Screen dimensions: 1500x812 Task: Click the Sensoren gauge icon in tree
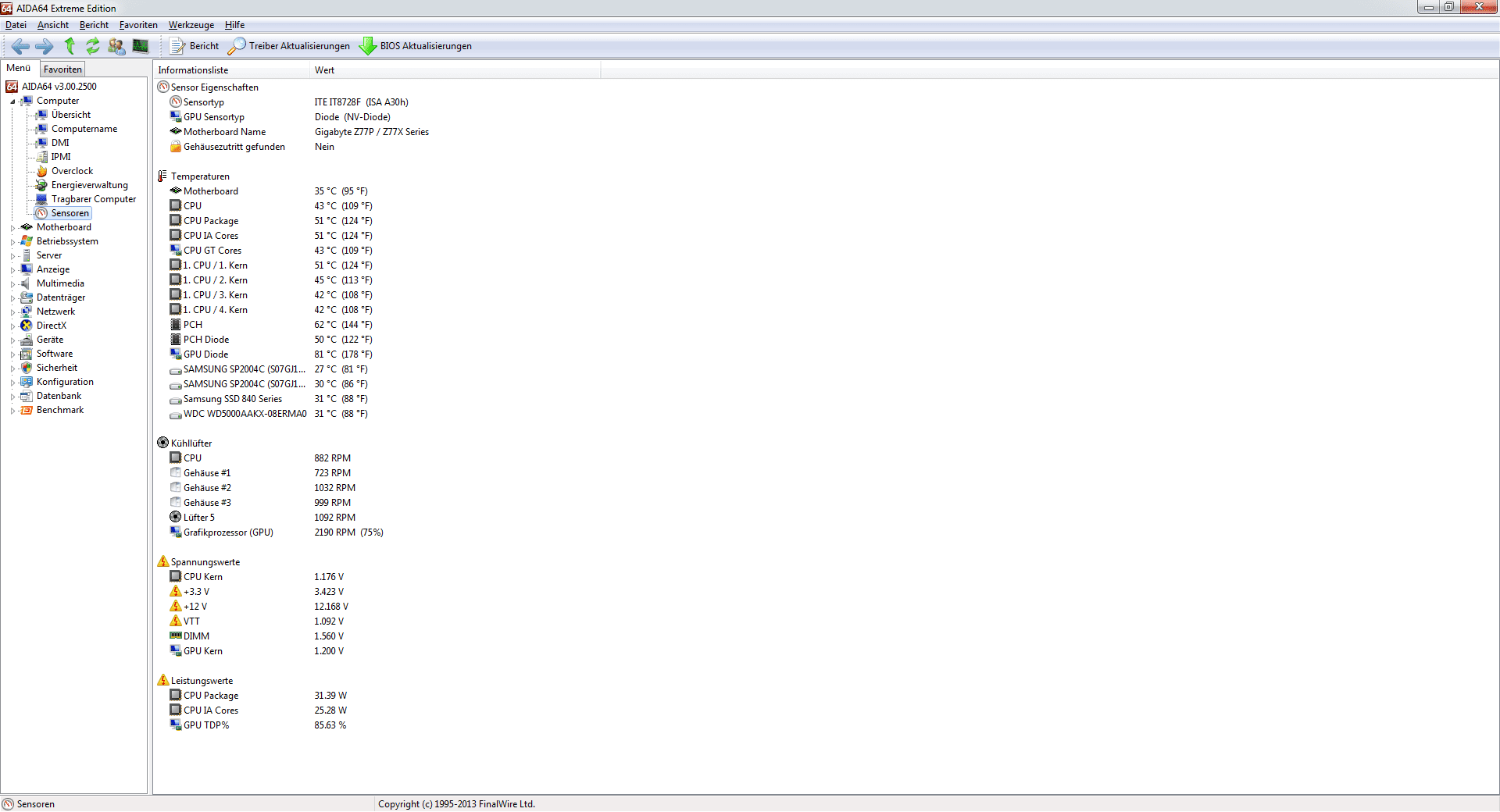(x=42, y=213)
